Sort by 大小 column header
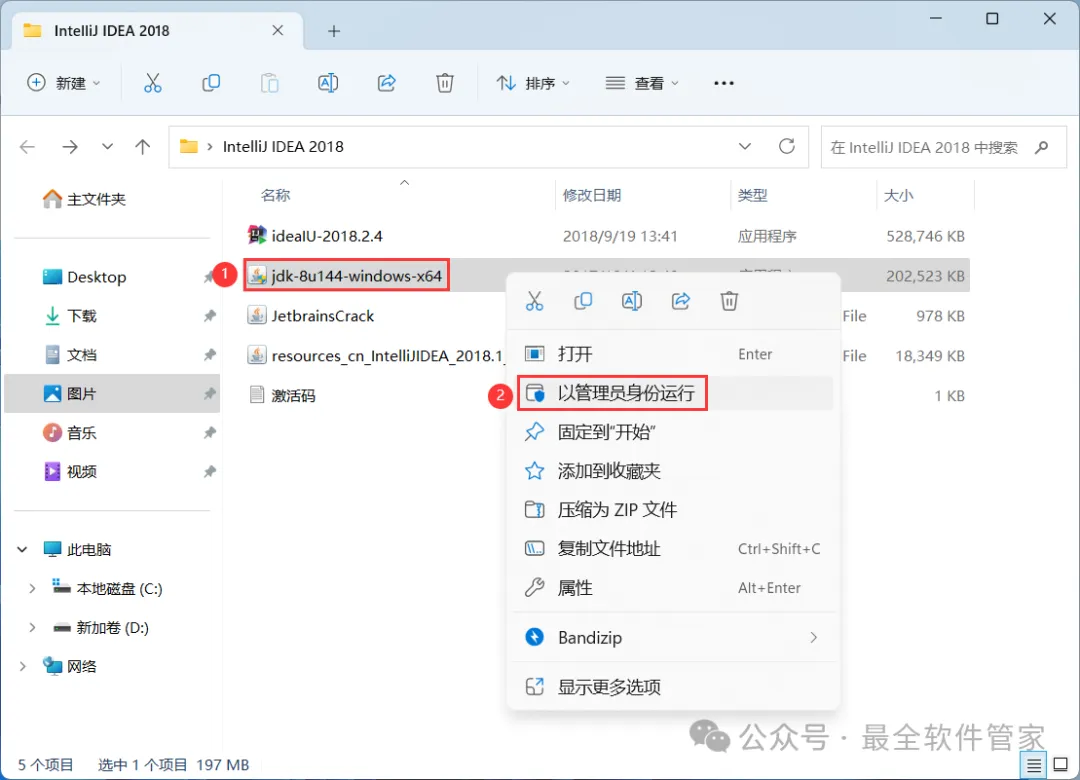Screen dimensions: 1080x780 click(898, 196)
